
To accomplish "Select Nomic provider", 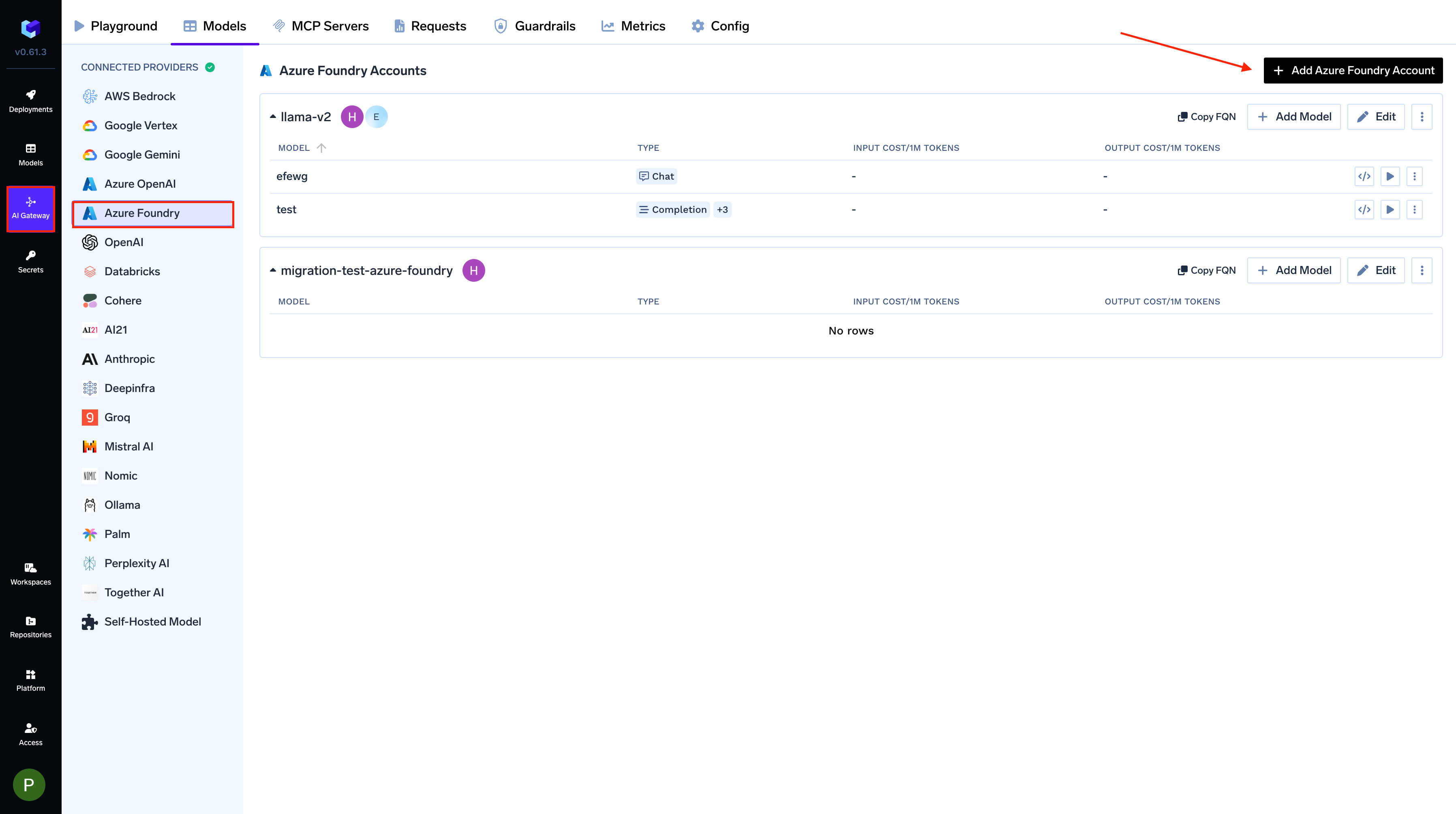I will pos(152,476).
